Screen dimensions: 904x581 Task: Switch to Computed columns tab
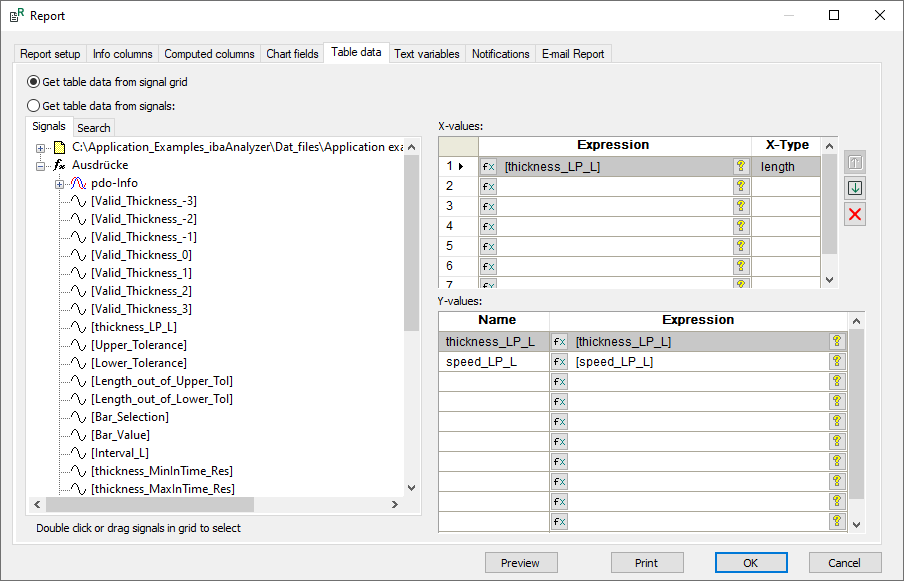click(209, 54)
